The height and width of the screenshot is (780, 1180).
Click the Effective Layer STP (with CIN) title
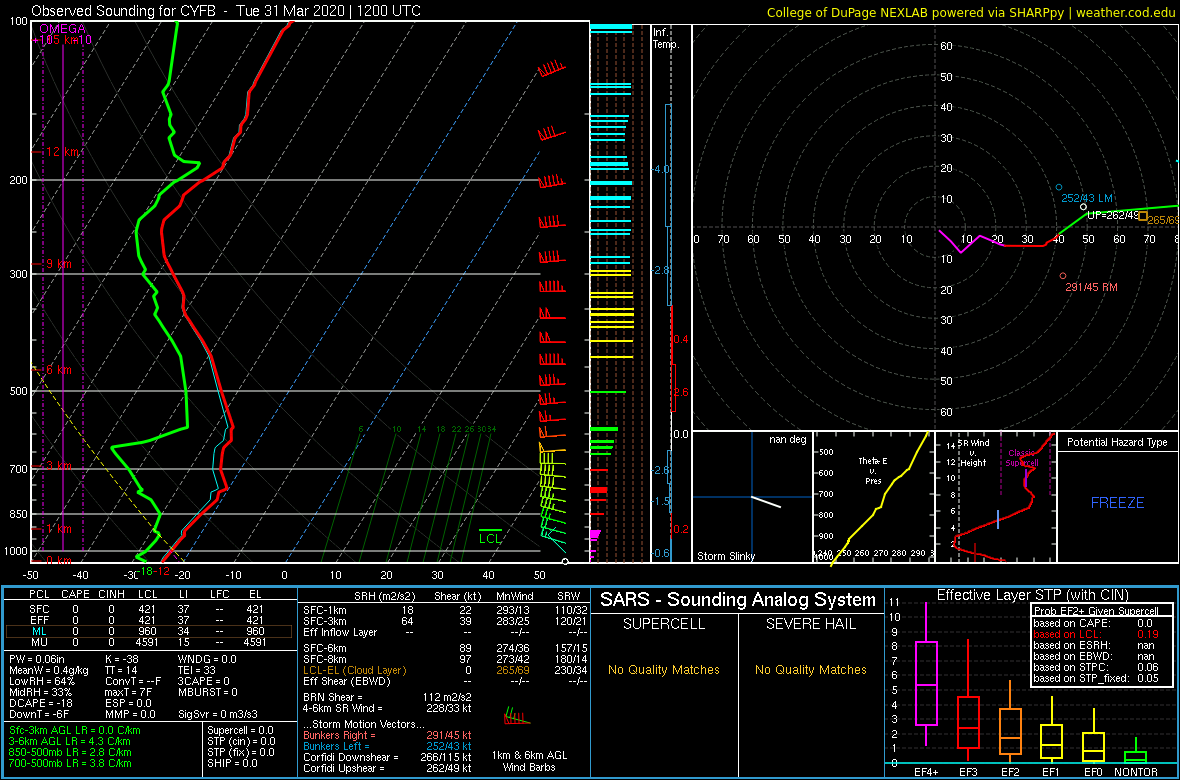(1032, 595)
